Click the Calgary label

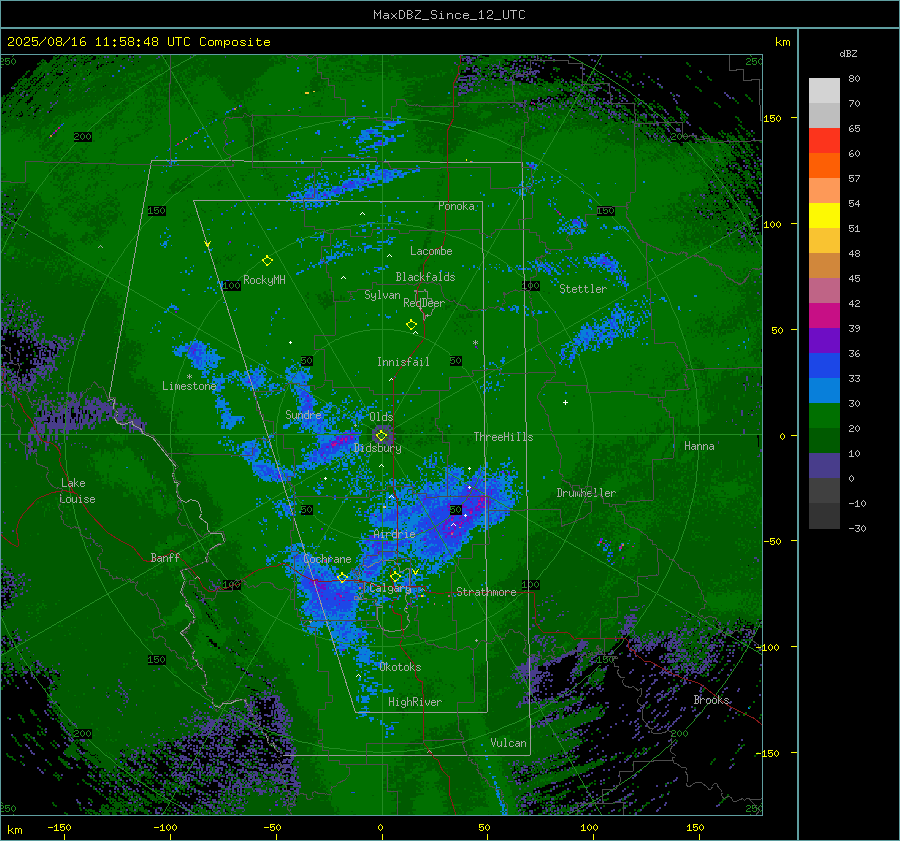pyautogui.click(x=390, y=588)
